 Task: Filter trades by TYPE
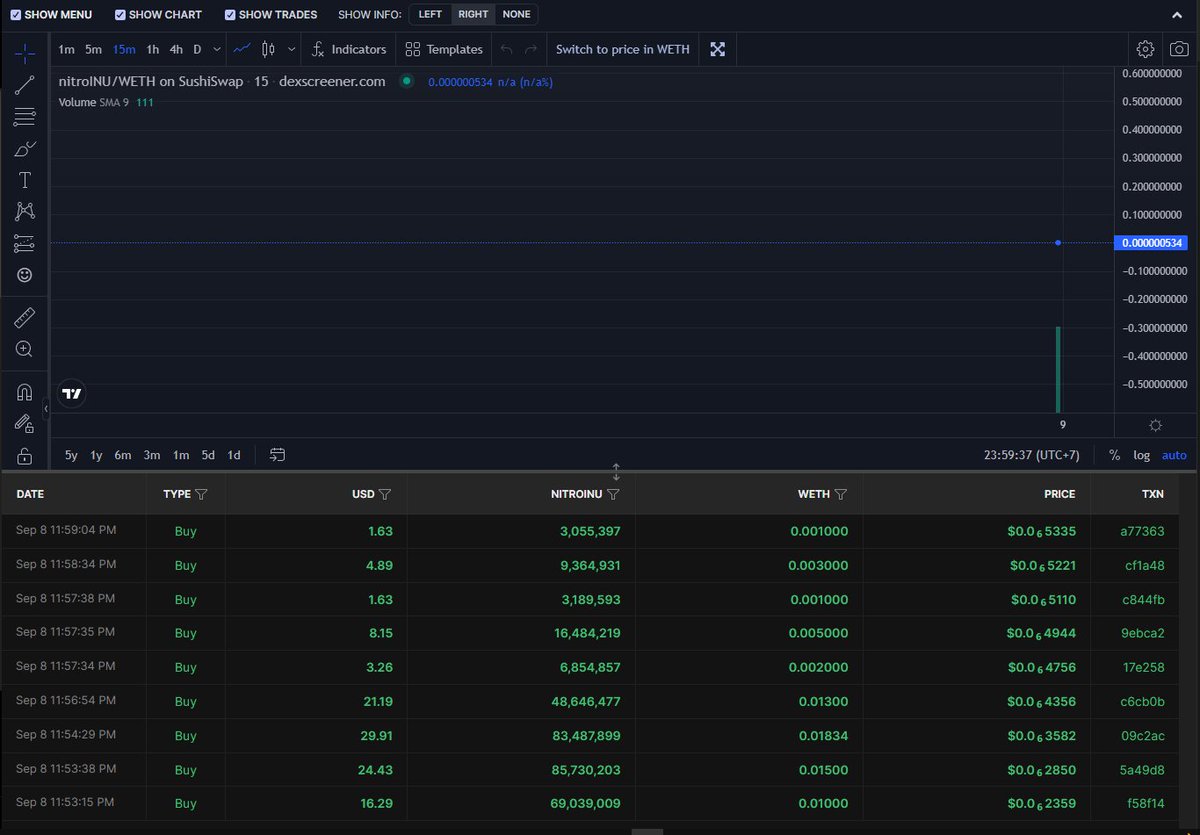(201, 494)
